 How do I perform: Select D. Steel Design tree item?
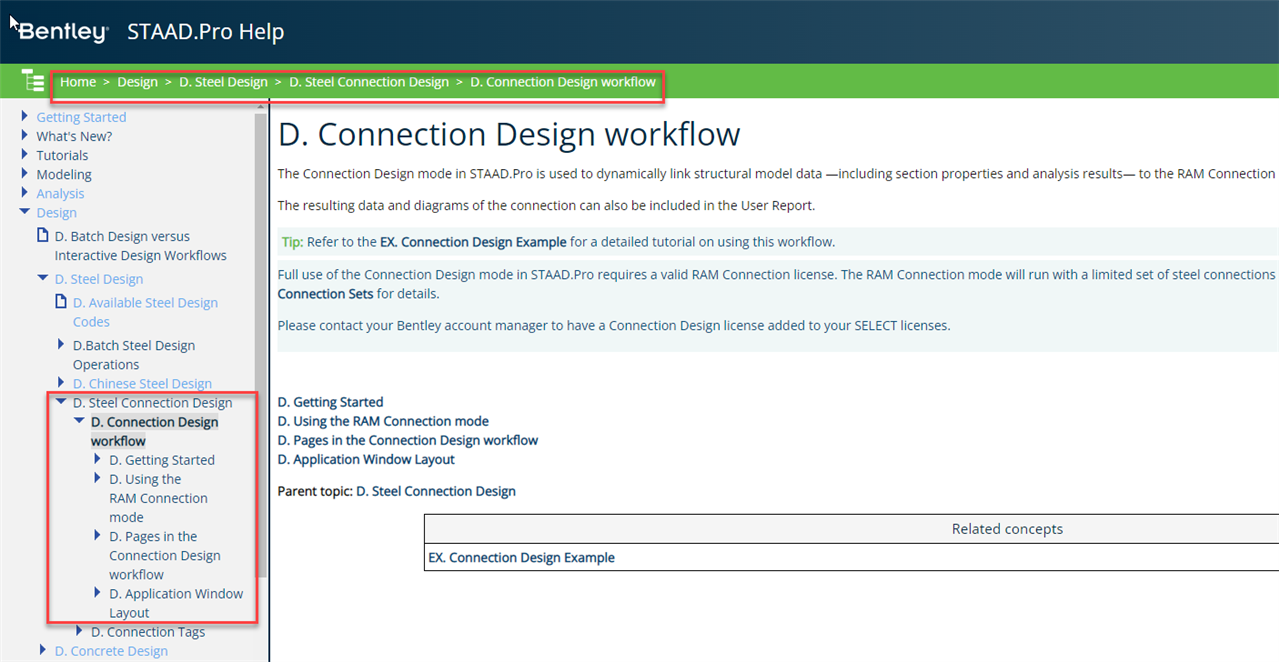click(x=99, y=279)
